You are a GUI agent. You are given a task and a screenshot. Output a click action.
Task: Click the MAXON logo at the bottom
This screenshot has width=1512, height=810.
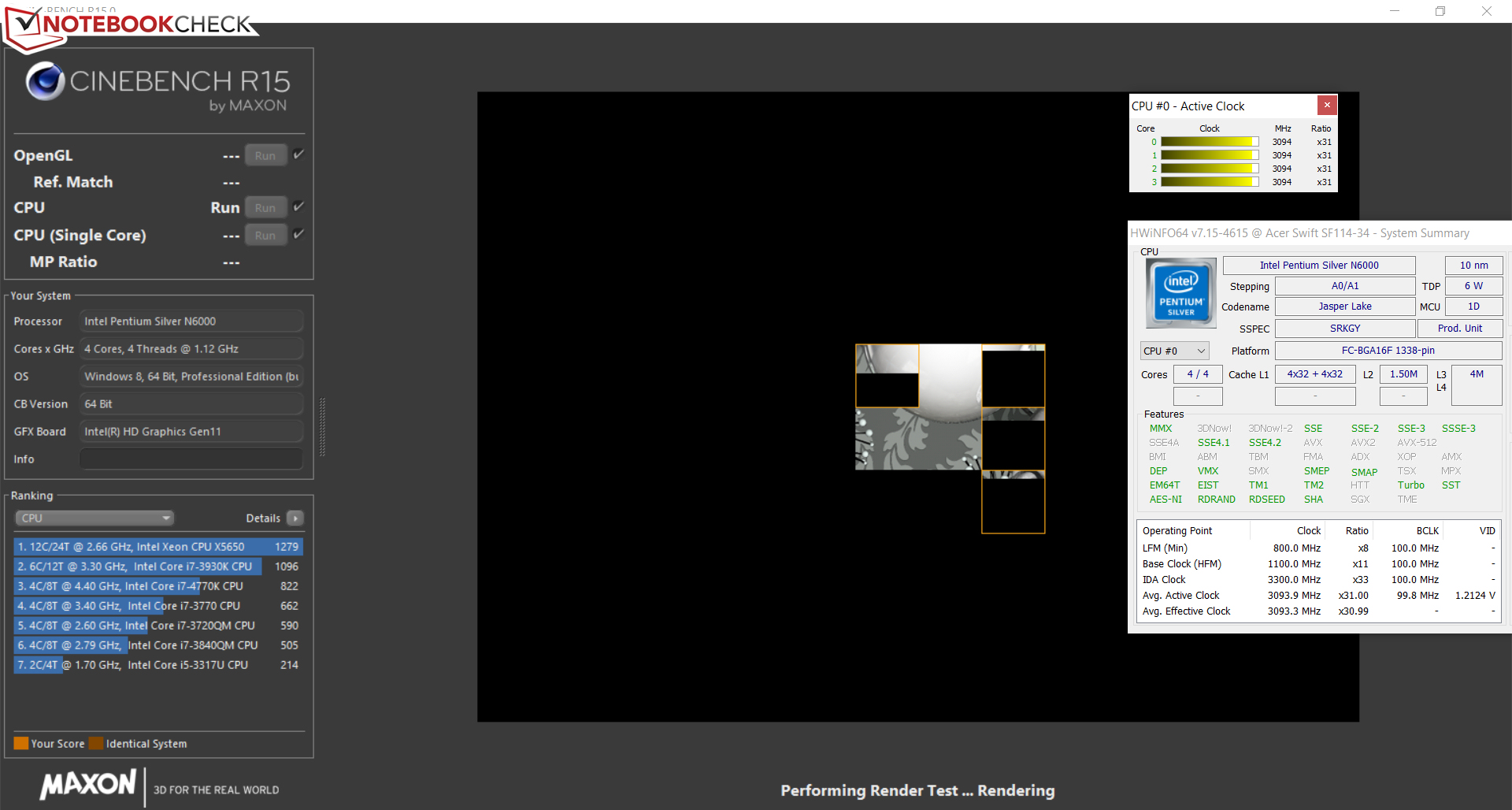point(88,784)
